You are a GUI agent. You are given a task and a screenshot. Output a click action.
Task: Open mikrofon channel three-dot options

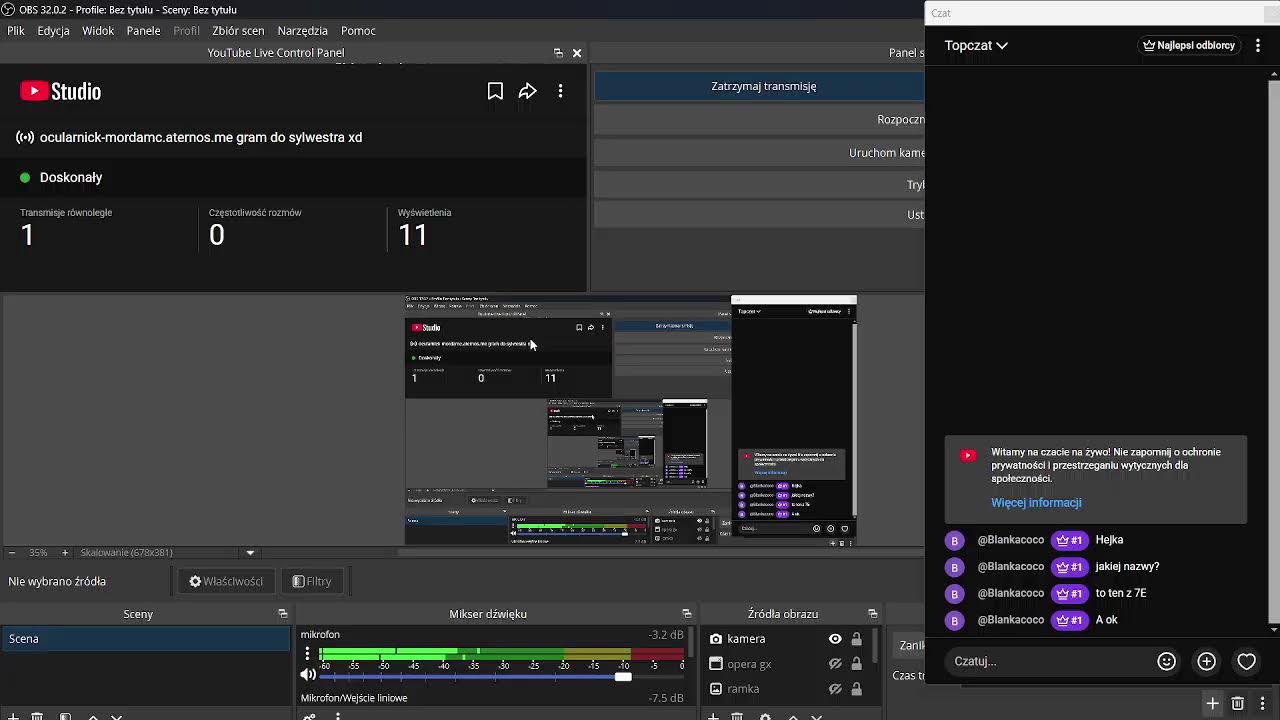tap(307, 653)
